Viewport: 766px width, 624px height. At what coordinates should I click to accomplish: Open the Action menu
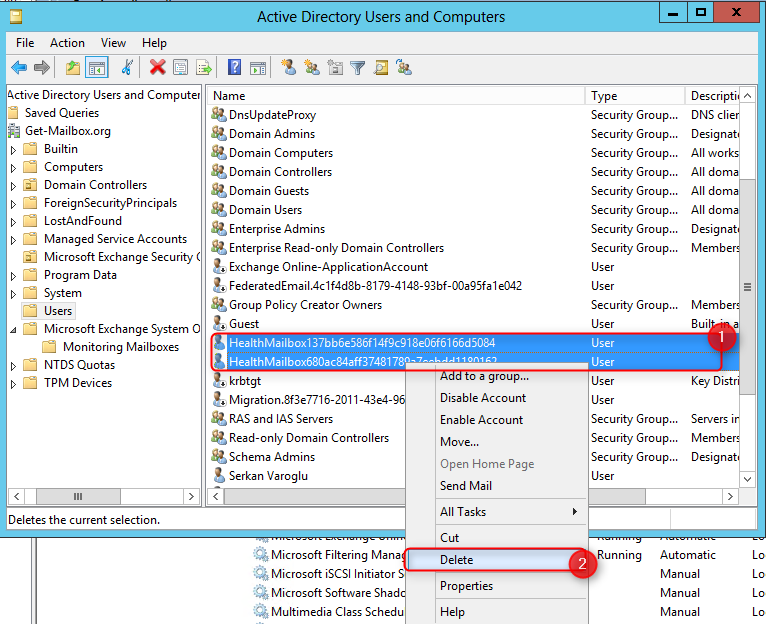(67, 43)
